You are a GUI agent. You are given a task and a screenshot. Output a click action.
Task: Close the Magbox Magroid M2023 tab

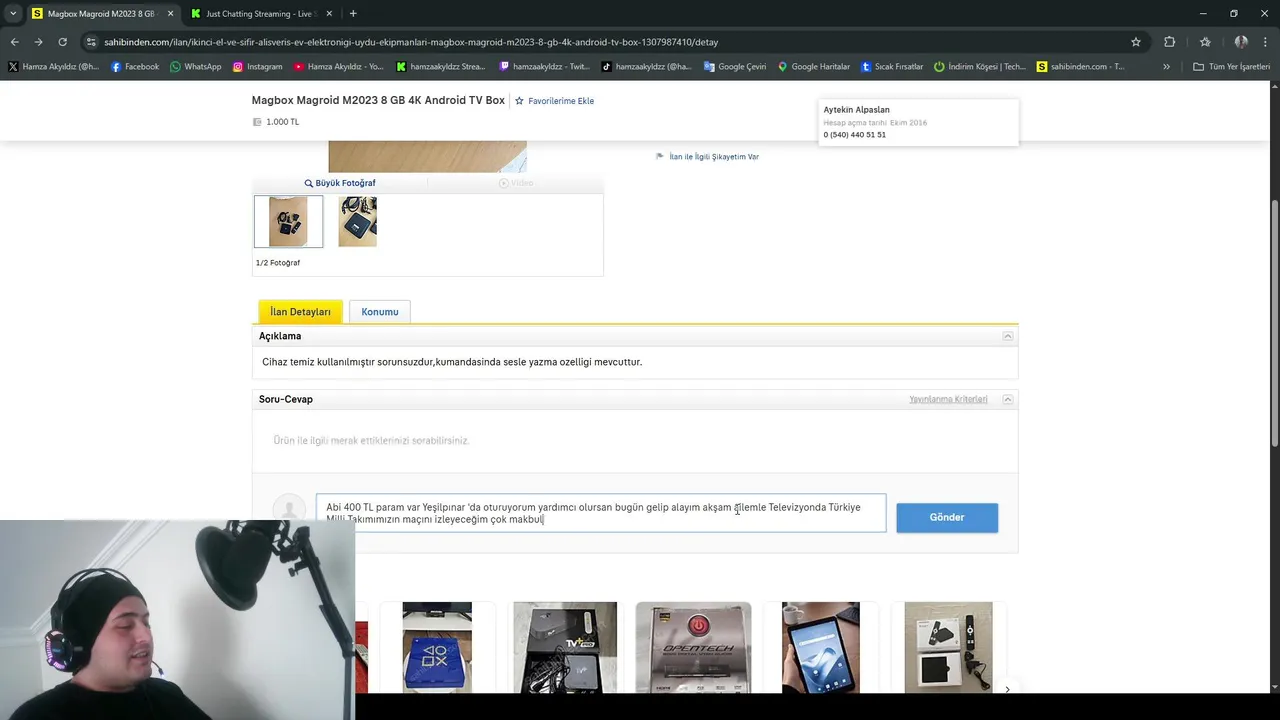pyautogui.click(x=170, y=14)
